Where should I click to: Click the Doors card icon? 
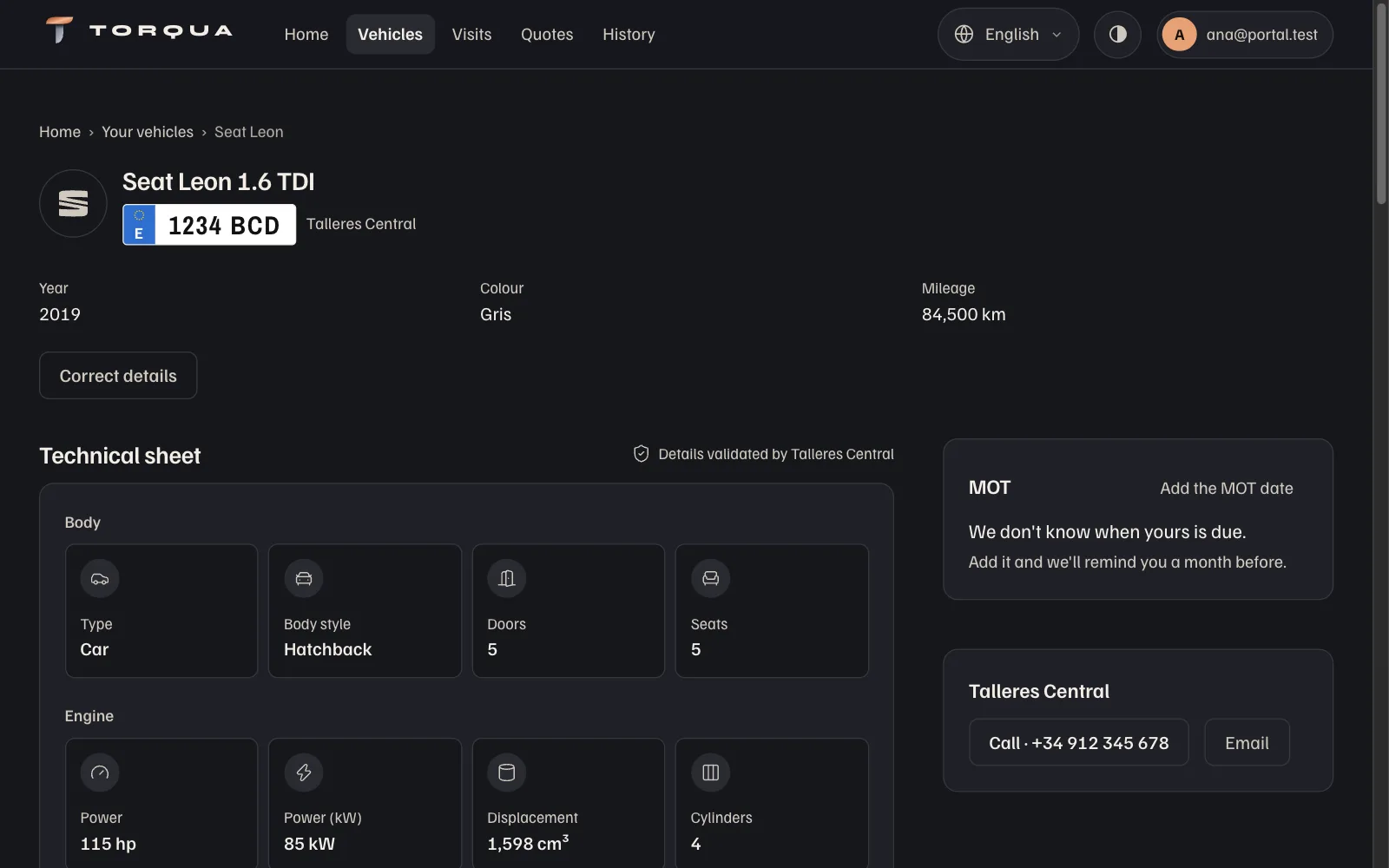pos(507,579)
